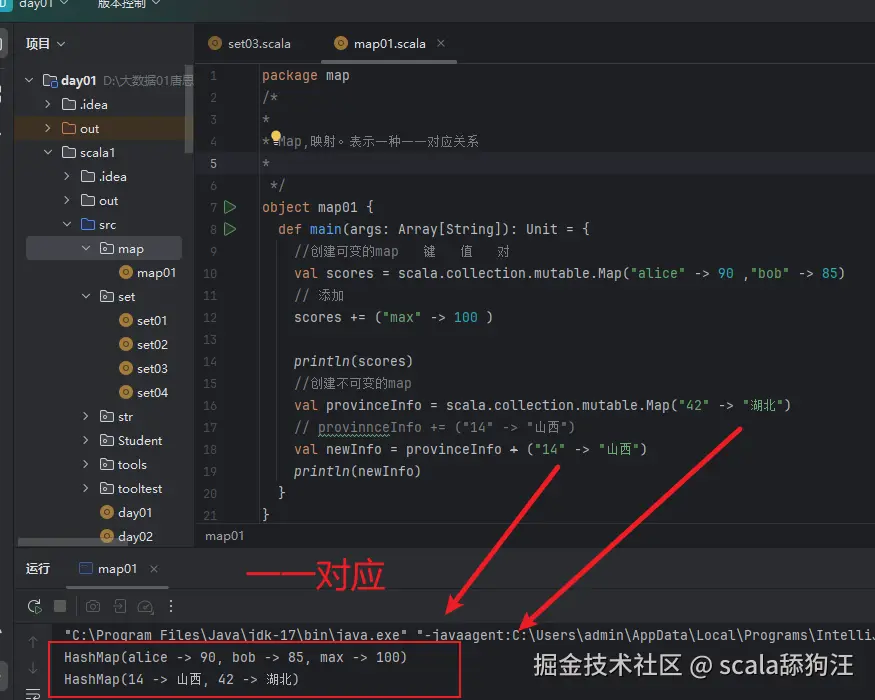Collapse the src folder
This screenshot has width=875, height=700.
tap(67, 224)
